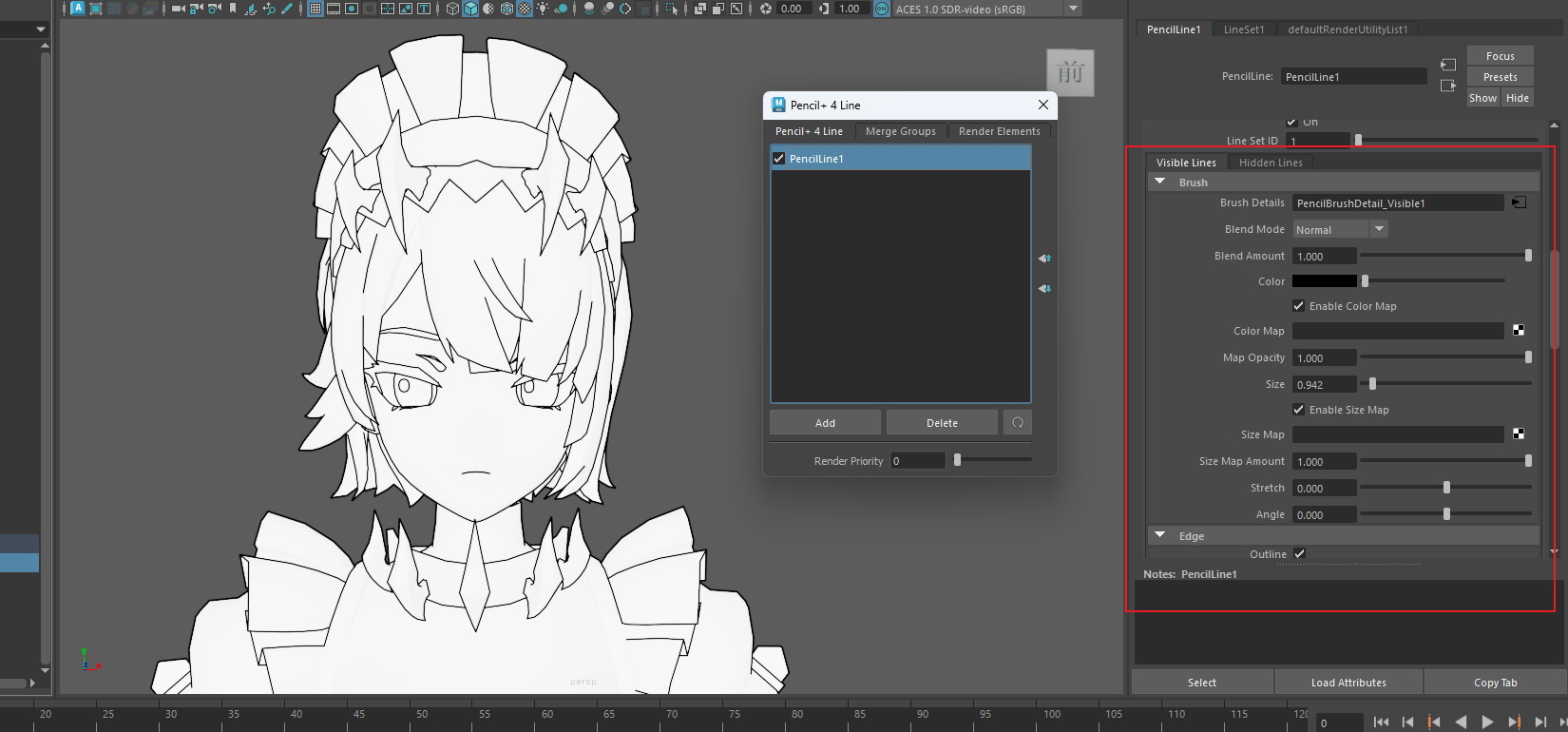Toggle the Film Gate icon

pos(334,9)
